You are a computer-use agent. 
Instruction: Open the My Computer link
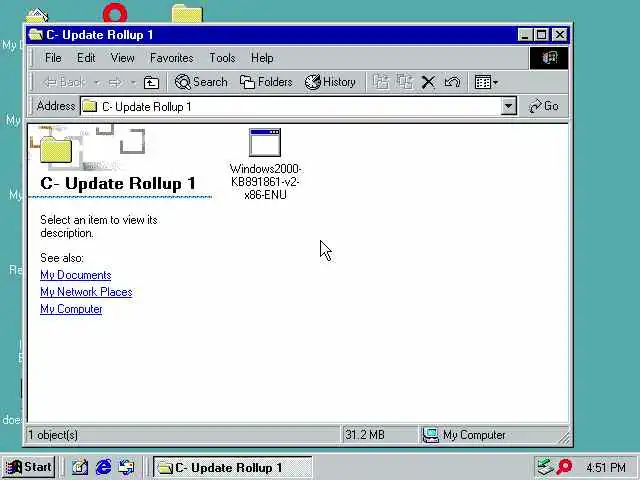coord(71,309)
